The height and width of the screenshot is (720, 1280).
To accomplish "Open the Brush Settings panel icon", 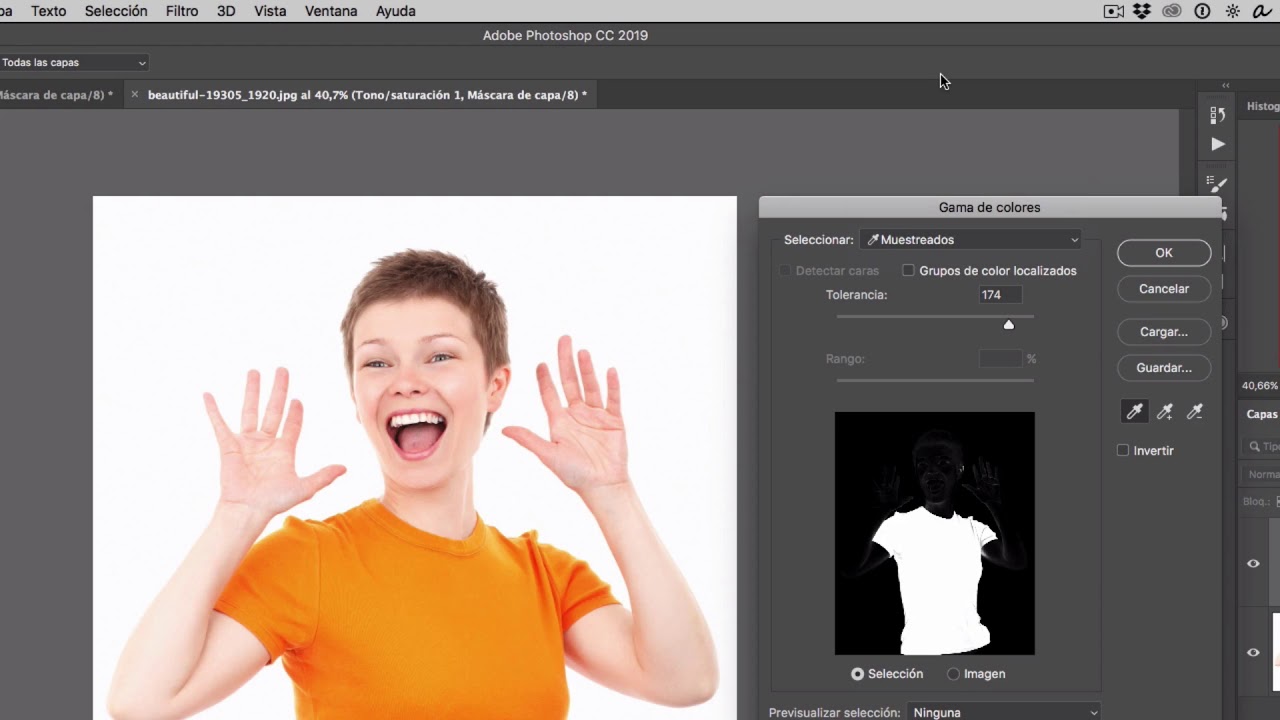I will pos(1217,184).
